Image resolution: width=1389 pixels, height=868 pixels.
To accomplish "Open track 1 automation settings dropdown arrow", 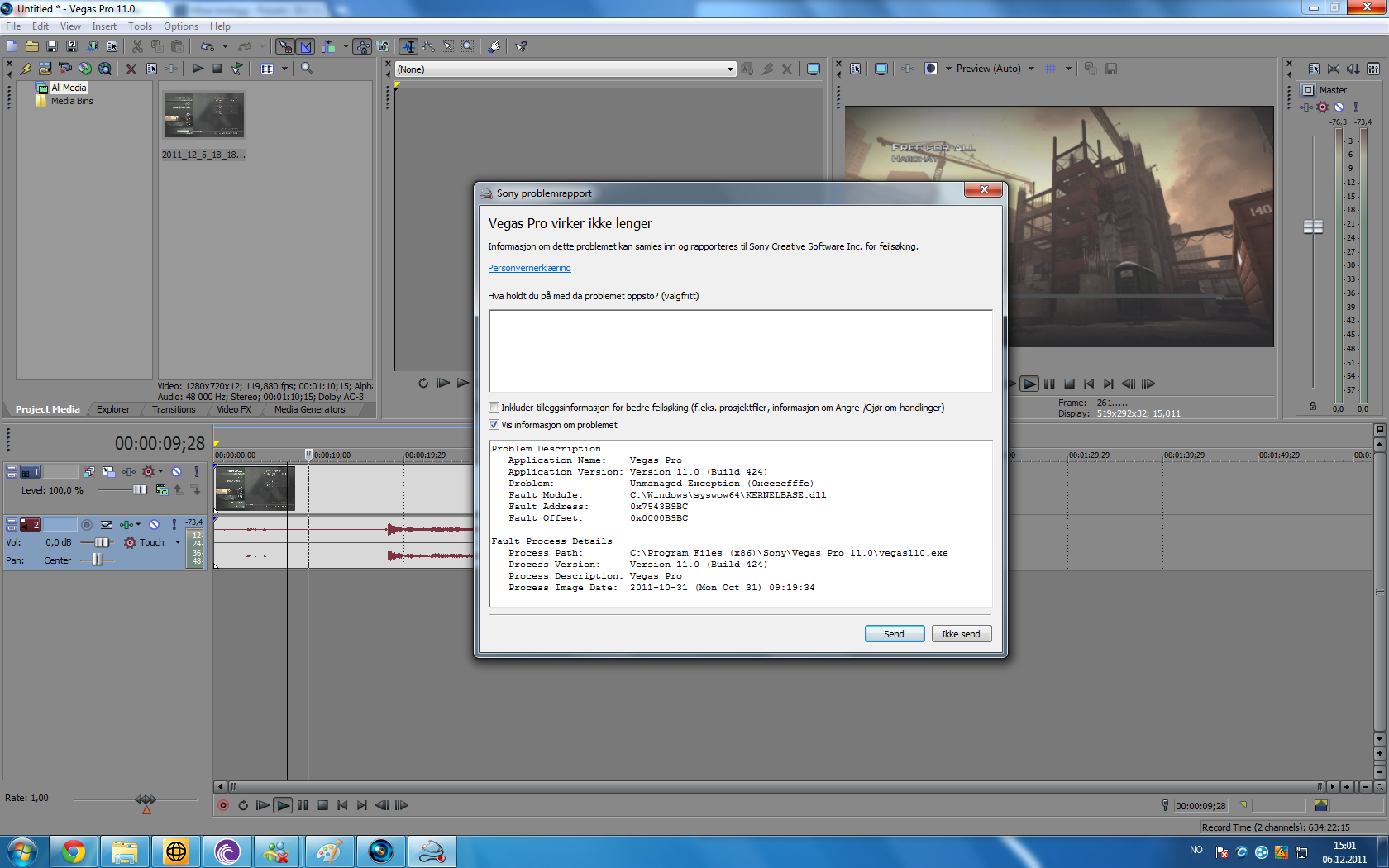I will [160, 471].
